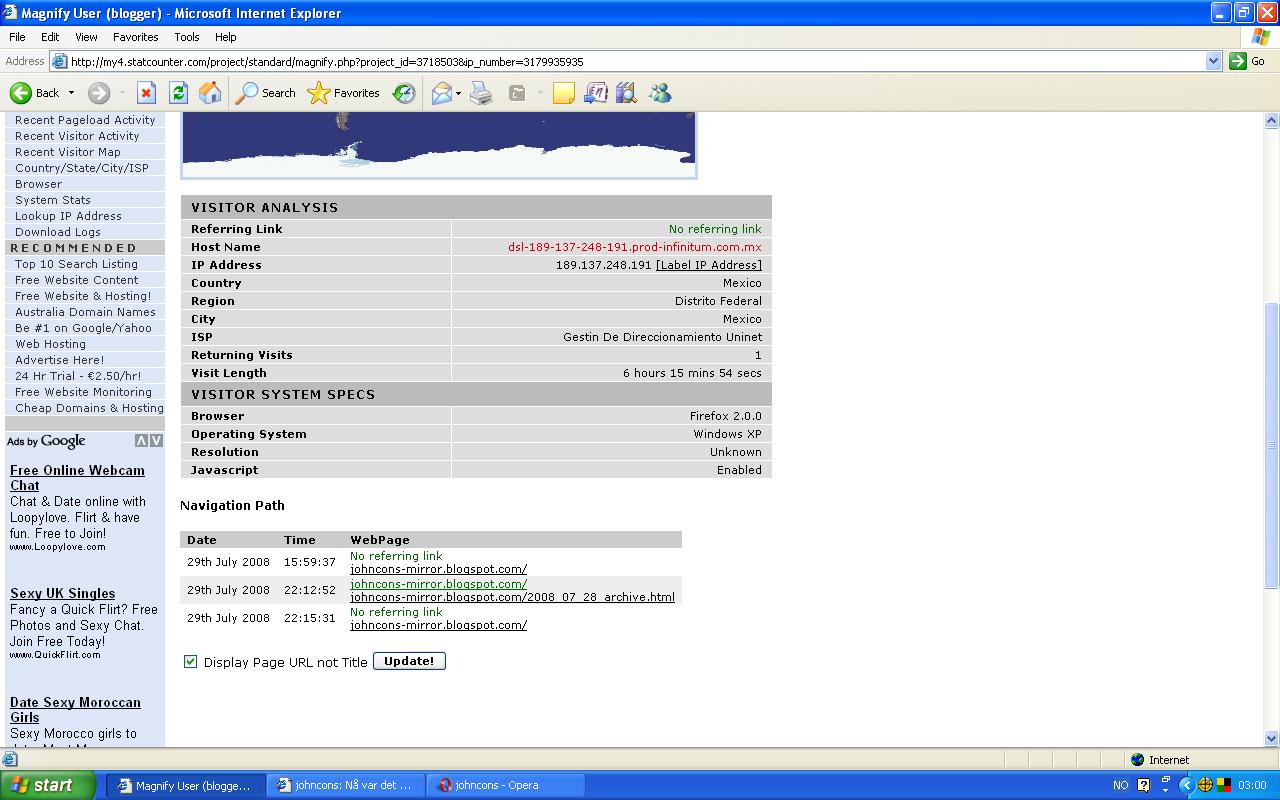
Task: Stop loading the page
Action: click(x=146, y=93)
